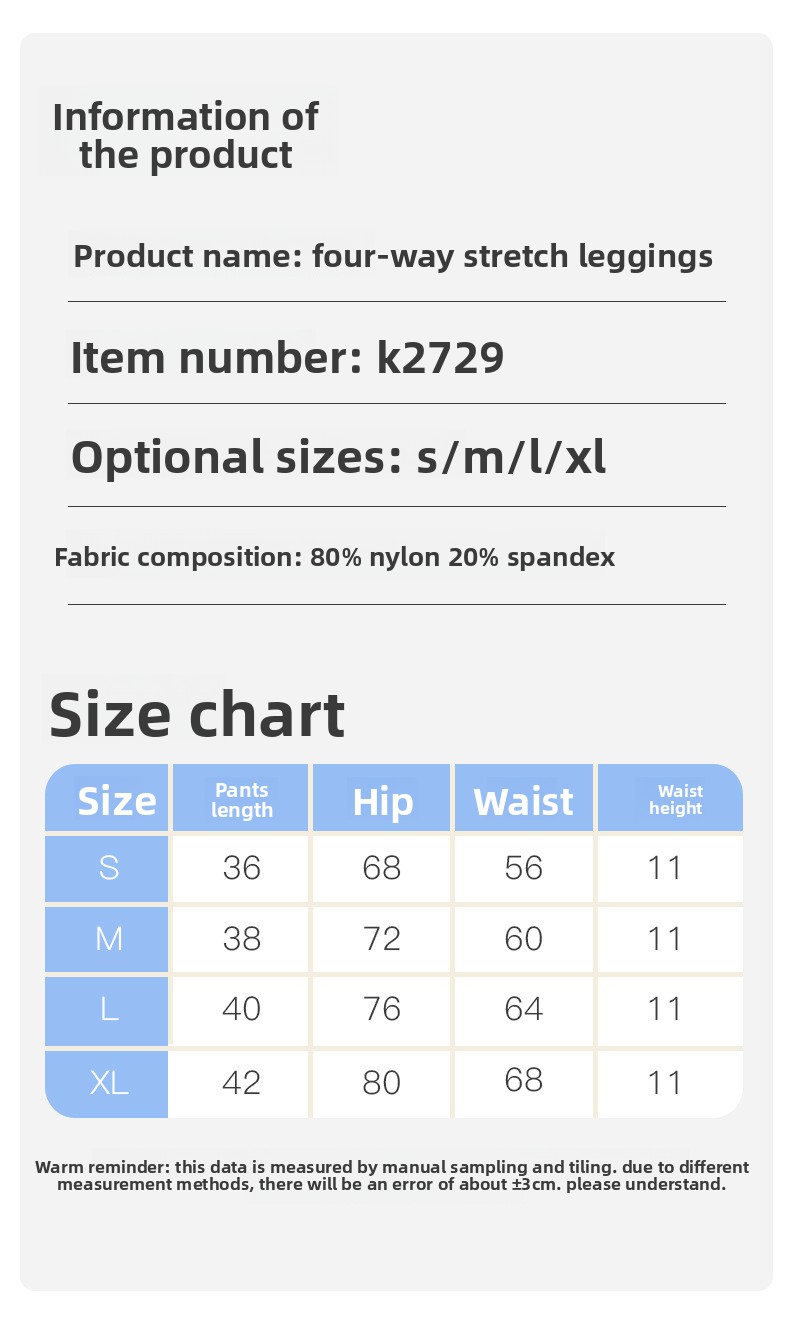Viewport: 790px width, 1338px height.
Task: Click hip value 72 in the M row
Action: coord(382,939)
